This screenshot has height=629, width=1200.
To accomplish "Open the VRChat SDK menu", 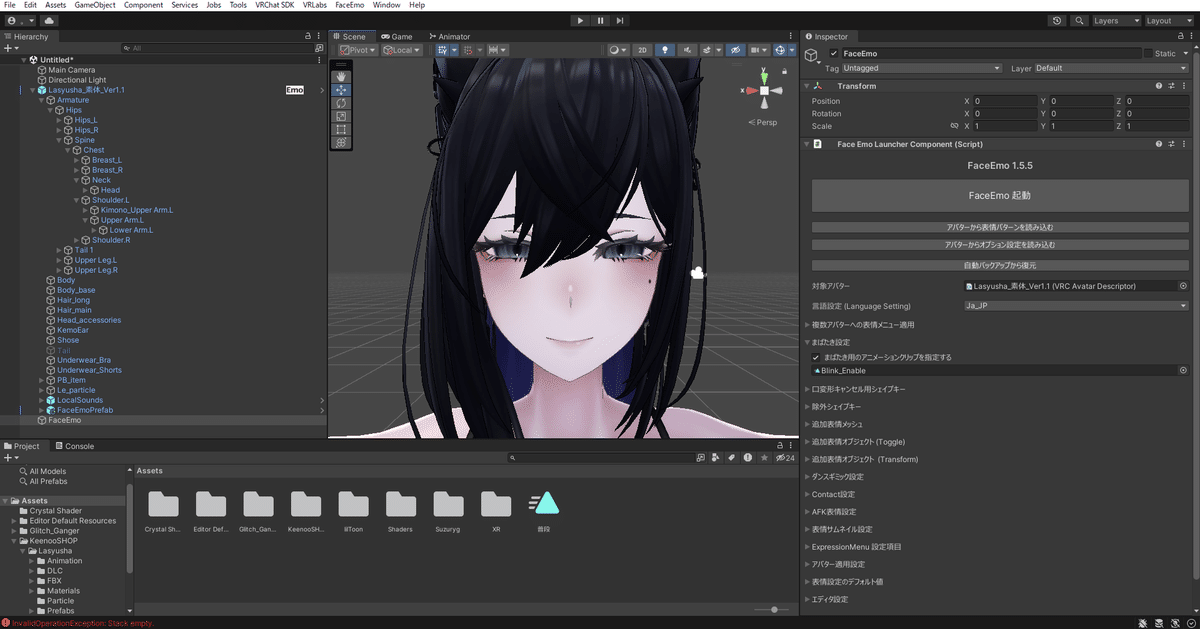I will coord(274,5).
